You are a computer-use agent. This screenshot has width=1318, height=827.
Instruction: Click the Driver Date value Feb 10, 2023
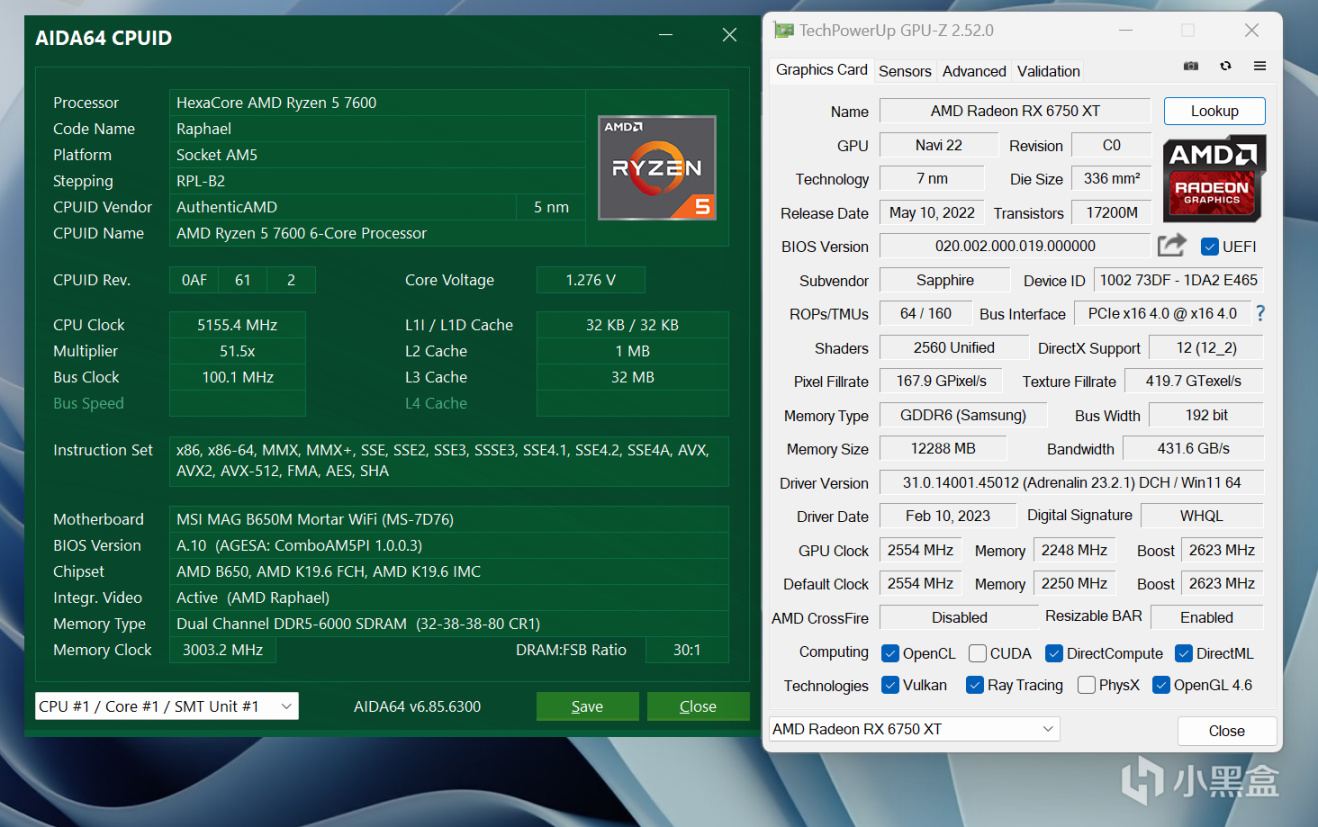948,516
